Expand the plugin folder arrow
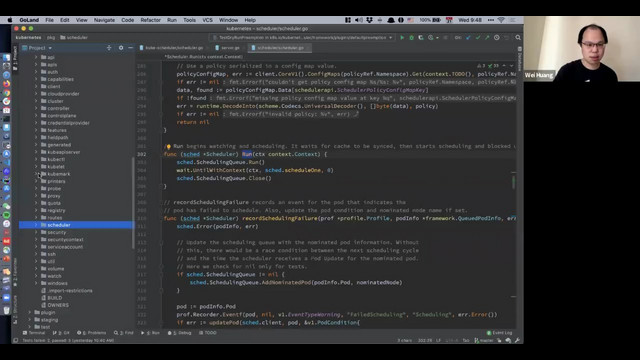Image resolution: width=640 pixels, height=360 pixels. [30, 312]
